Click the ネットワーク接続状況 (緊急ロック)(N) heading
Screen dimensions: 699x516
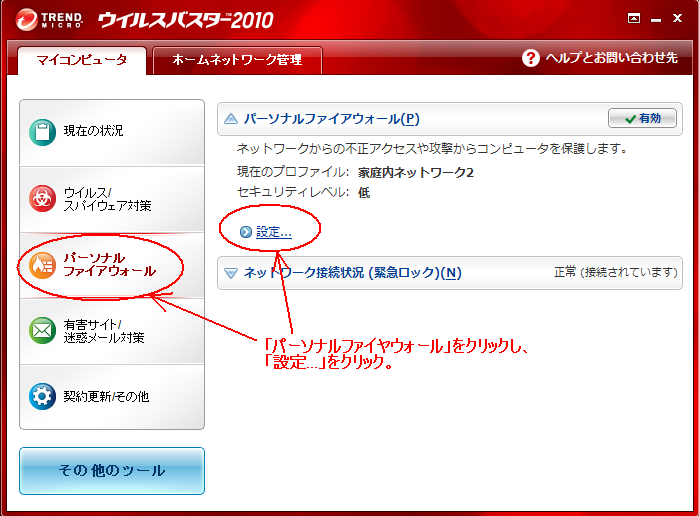point(352,273)
